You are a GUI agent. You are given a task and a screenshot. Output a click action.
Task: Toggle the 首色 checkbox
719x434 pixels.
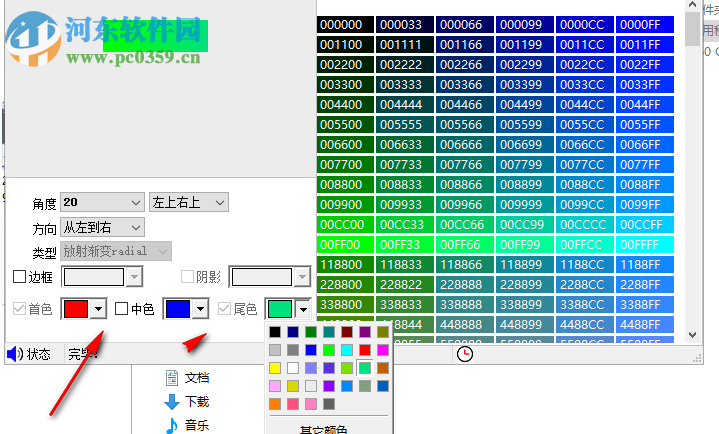(x=19, y=309)
